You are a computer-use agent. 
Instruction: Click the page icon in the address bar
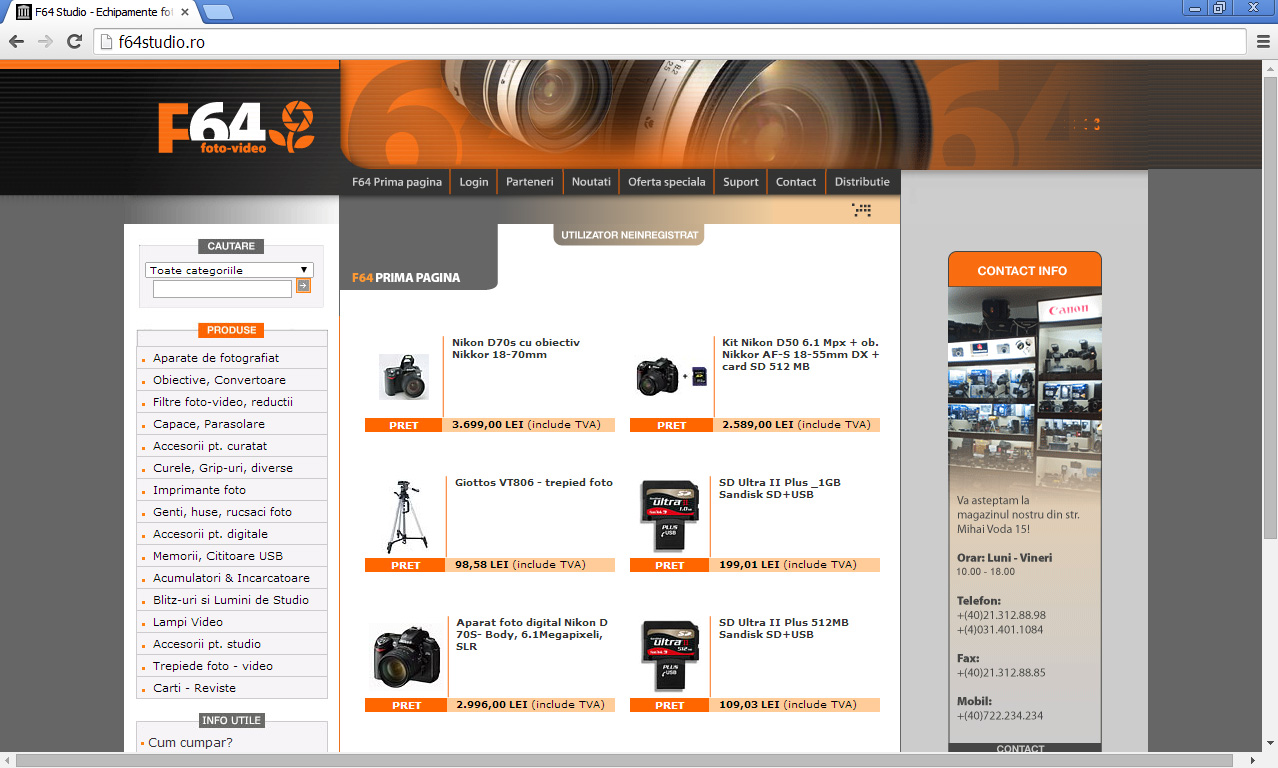pyautogui.click(x=106, y=42)
